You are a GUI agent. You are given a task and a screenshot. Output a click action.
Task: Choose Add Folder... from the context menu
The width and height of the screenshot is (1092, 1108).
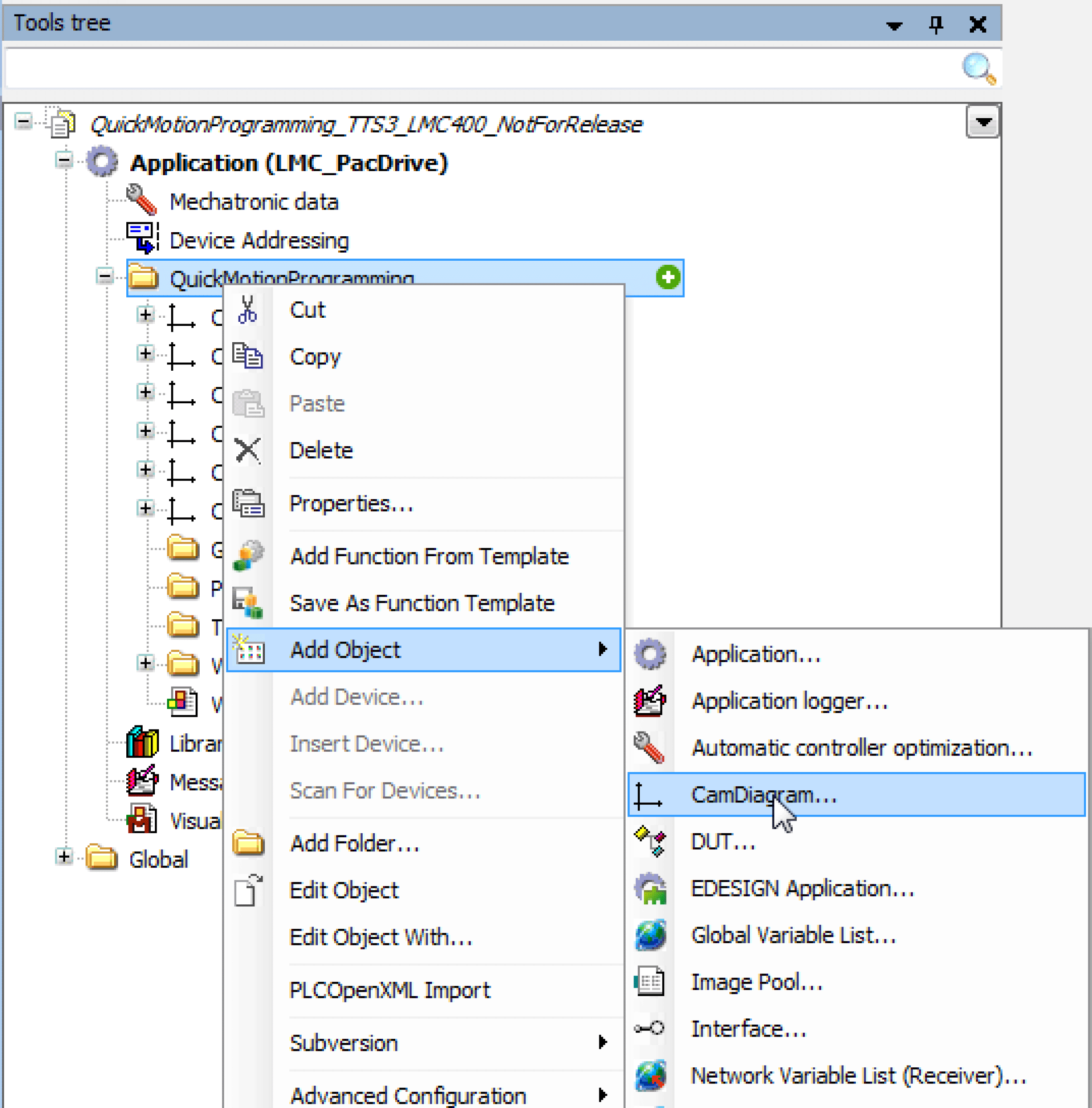click(x=423, y=844)
